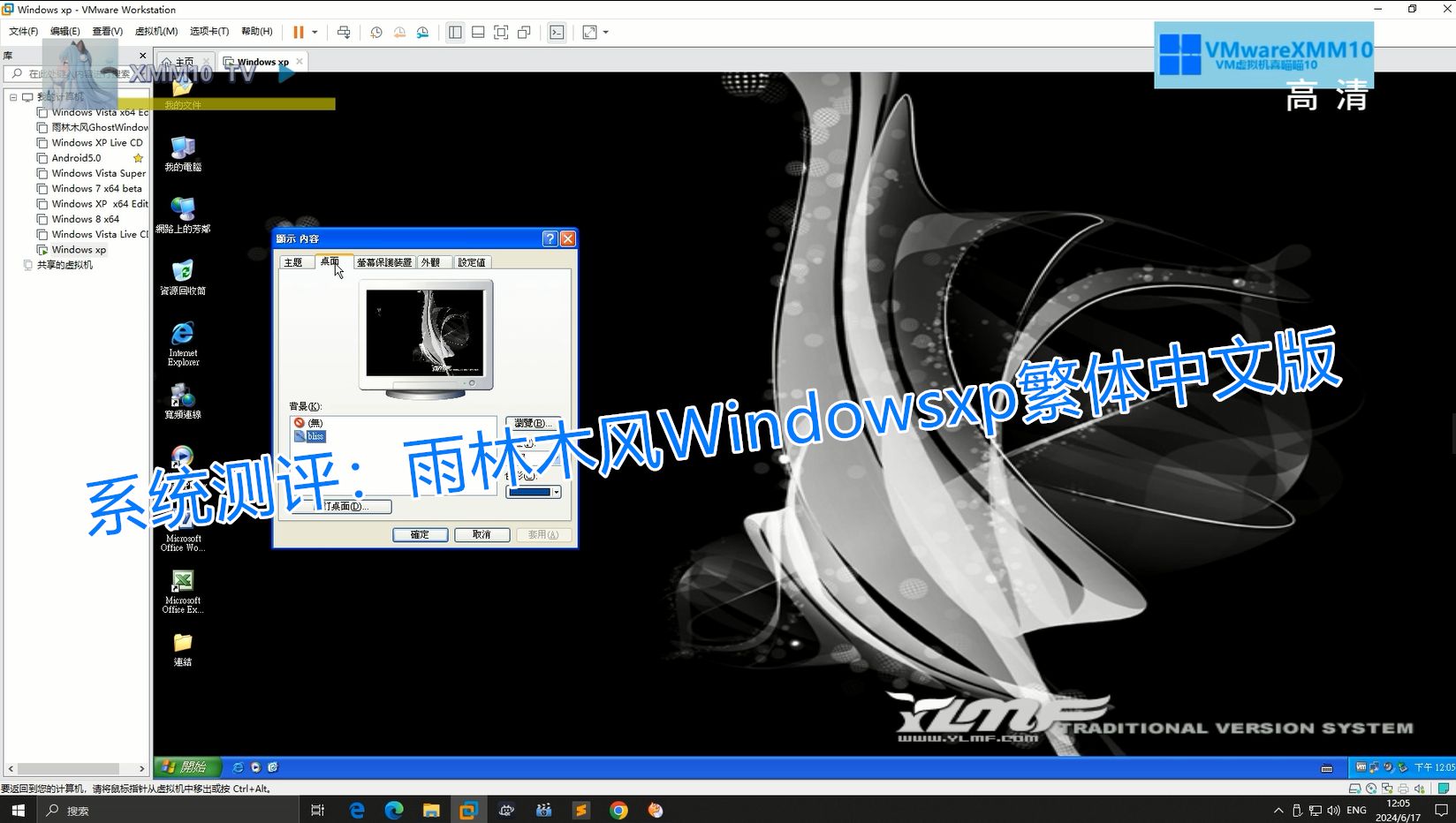Close the Windows xp VM tab

pyautogui.click(x=300, y=61)
